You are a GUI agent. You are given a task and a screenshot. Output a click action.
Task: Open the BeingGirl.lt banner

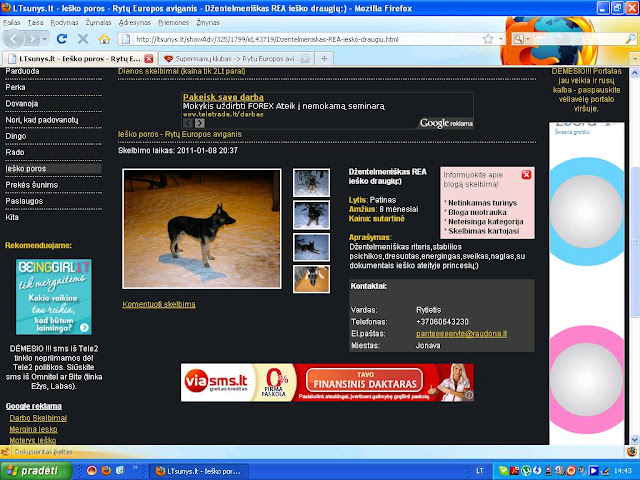pyautogui.click(x=53, y=297)
